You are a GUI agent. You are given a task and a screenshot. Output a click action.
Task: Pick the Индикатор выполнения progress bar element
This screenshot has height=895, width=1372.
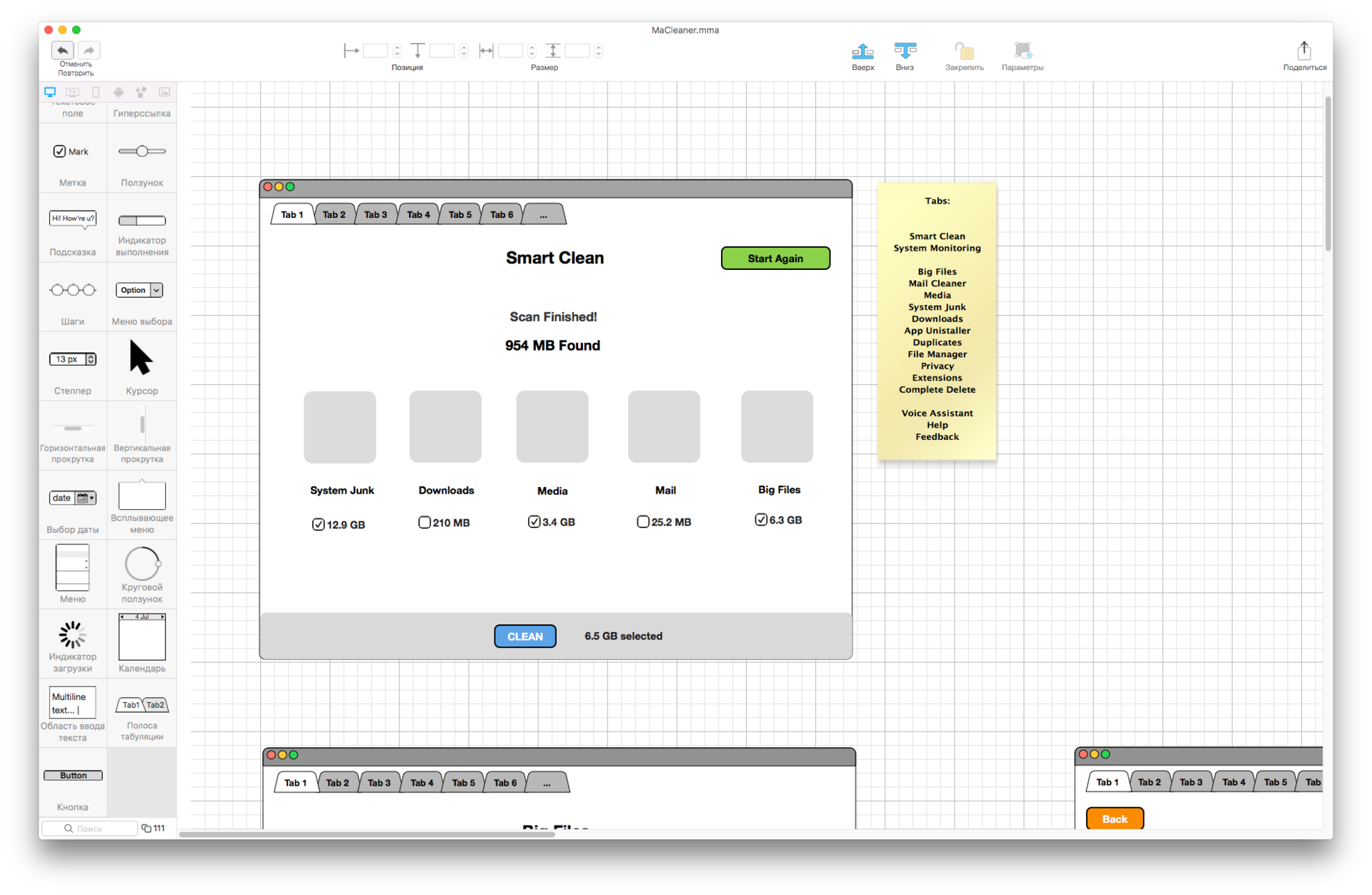click(x=141, y=229)
